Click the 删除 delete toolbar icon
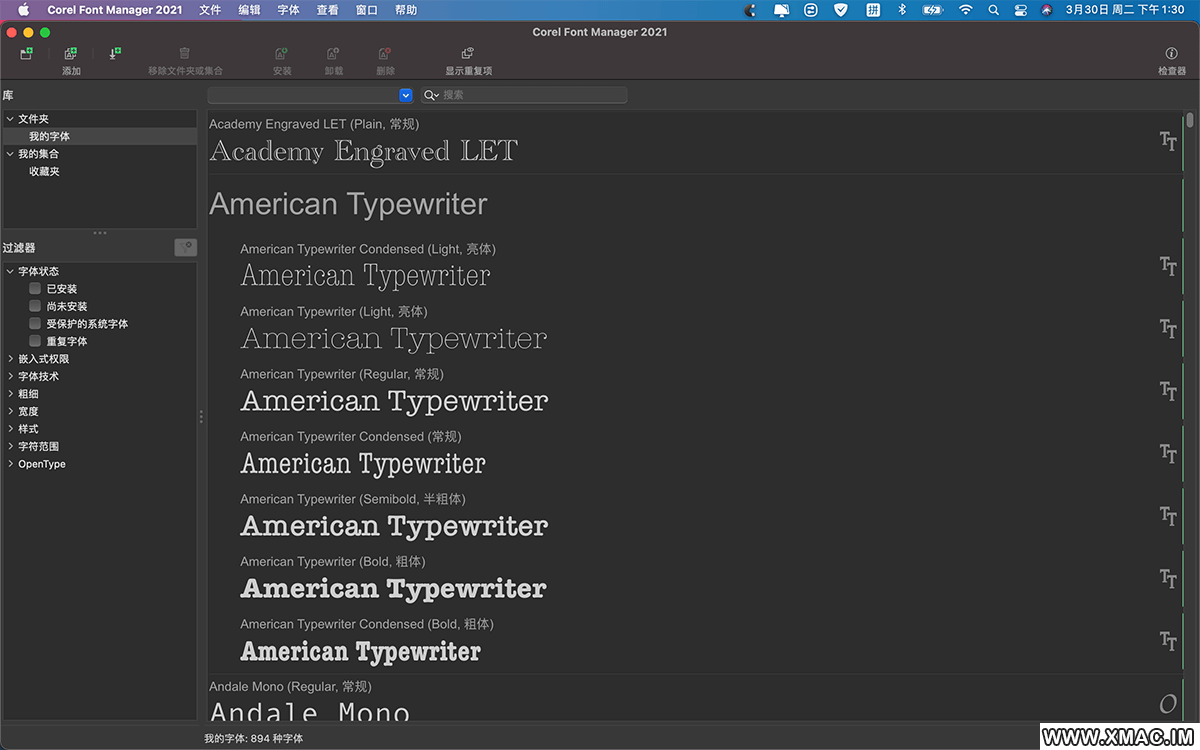Viewport: 1200px width, 750px height. pyautogui.click(x=384, y=53)
